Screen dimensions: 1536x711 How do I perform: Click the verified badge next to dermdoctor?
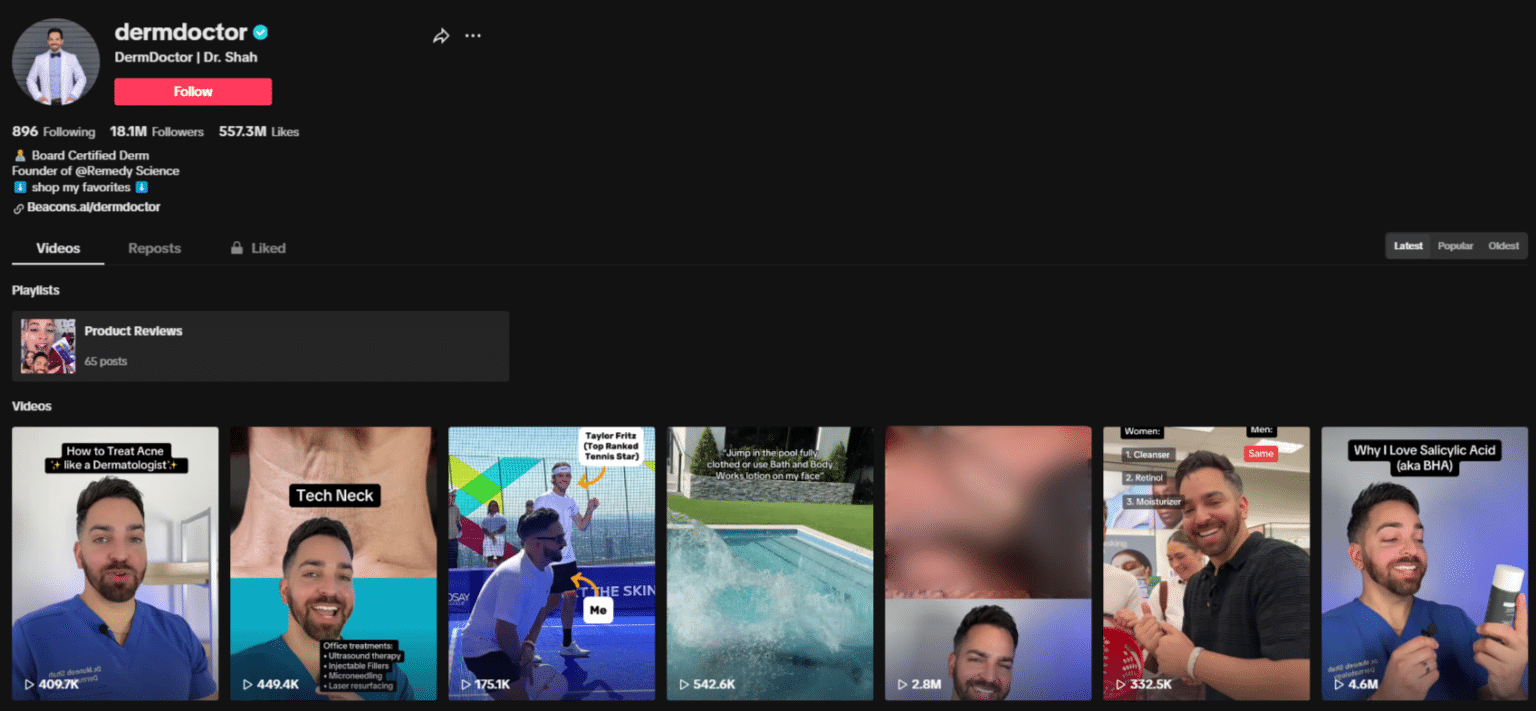pos(260,32)
